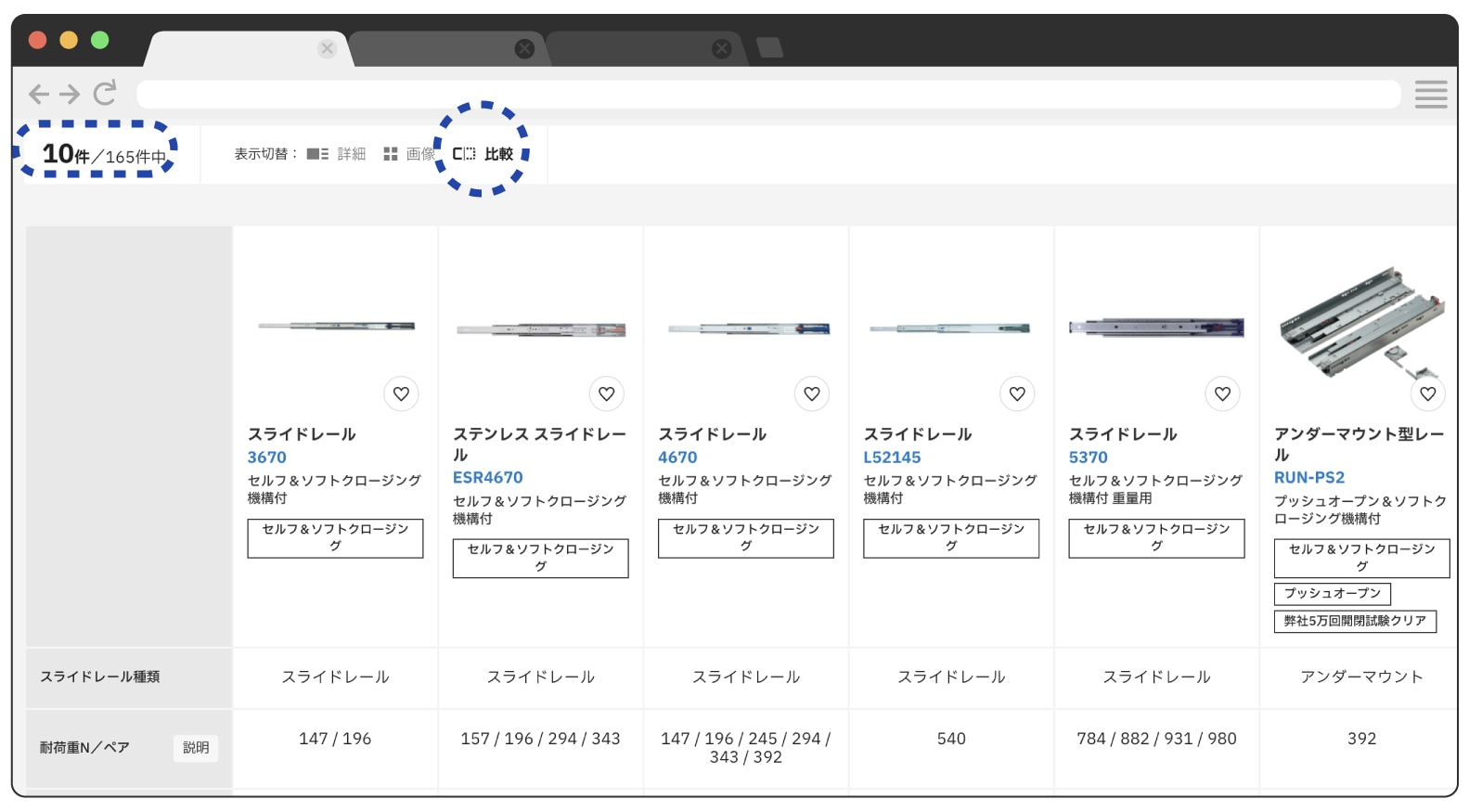Toggle favorite heart for 5370 product
Image resolution: width=1469 pixels, height=812 pixels.
pos(1222,393)
